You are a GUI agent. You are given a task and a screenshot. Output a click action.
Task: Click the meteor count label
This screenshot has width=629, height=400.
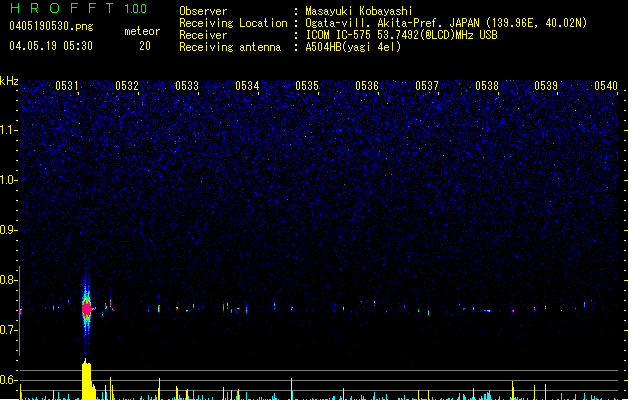(x=142, y=31)
